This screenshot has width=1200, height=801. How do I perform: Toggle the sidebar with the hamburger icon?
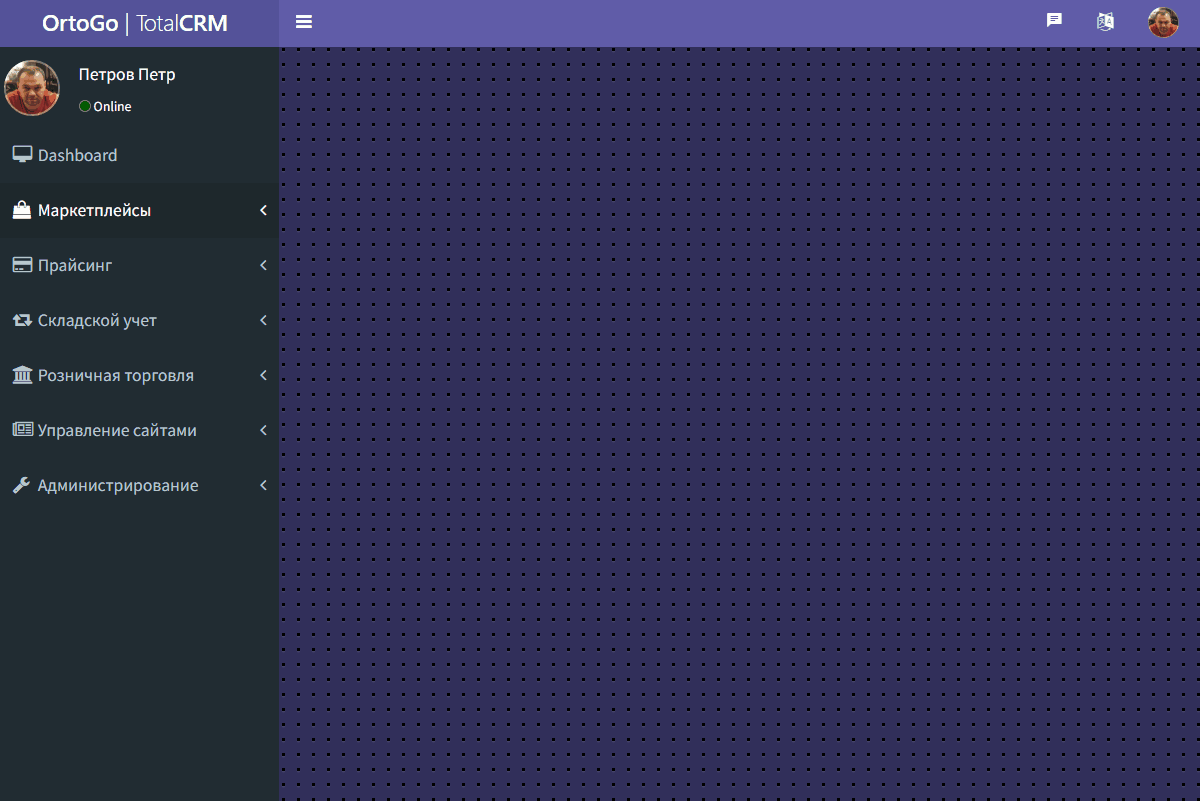304,22
